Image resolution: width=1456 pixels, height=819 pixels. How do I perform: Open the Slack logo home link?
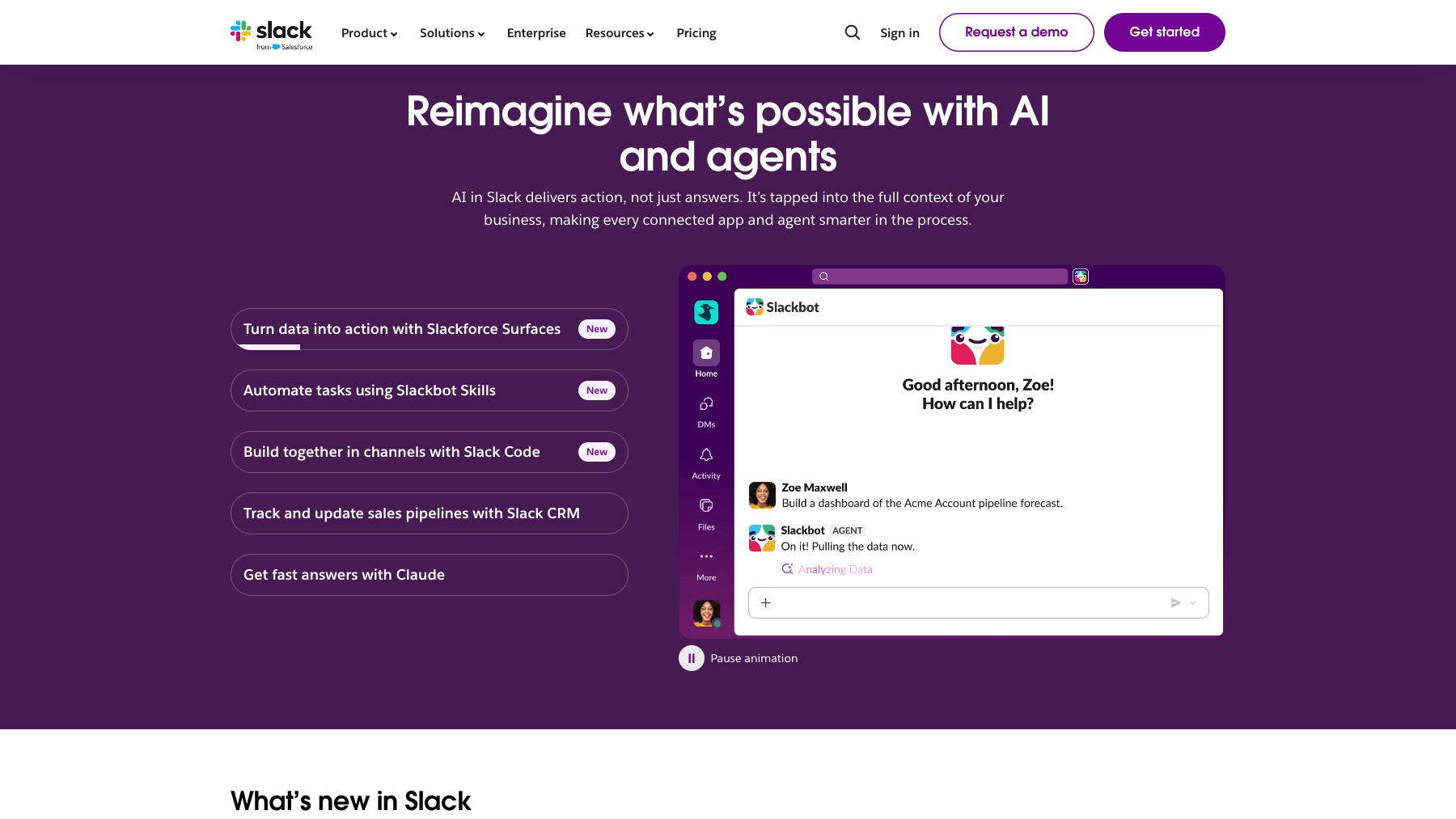pyautogui.click(x=271, y=34)
